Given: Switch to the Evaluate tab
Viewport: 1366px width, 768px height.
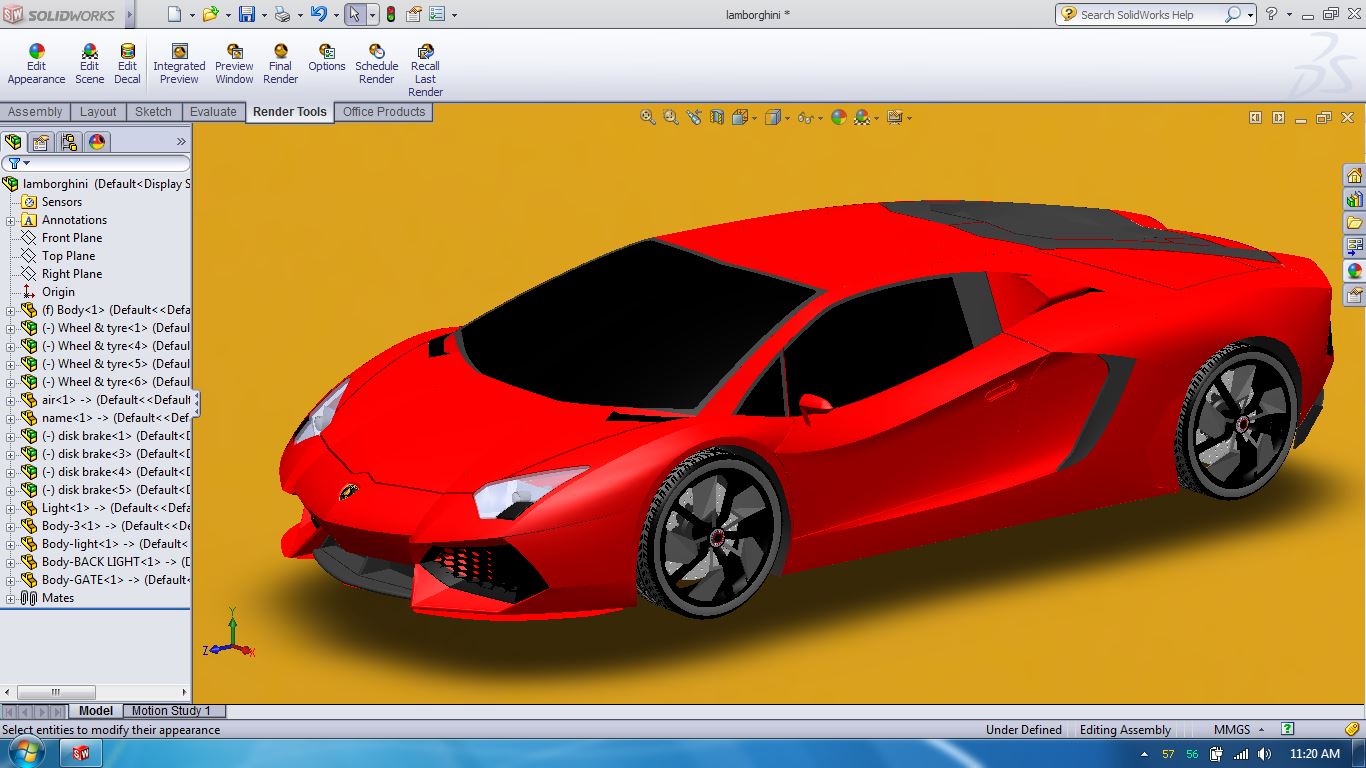Looking at the screenshot, I should click(x=213, y=112).
